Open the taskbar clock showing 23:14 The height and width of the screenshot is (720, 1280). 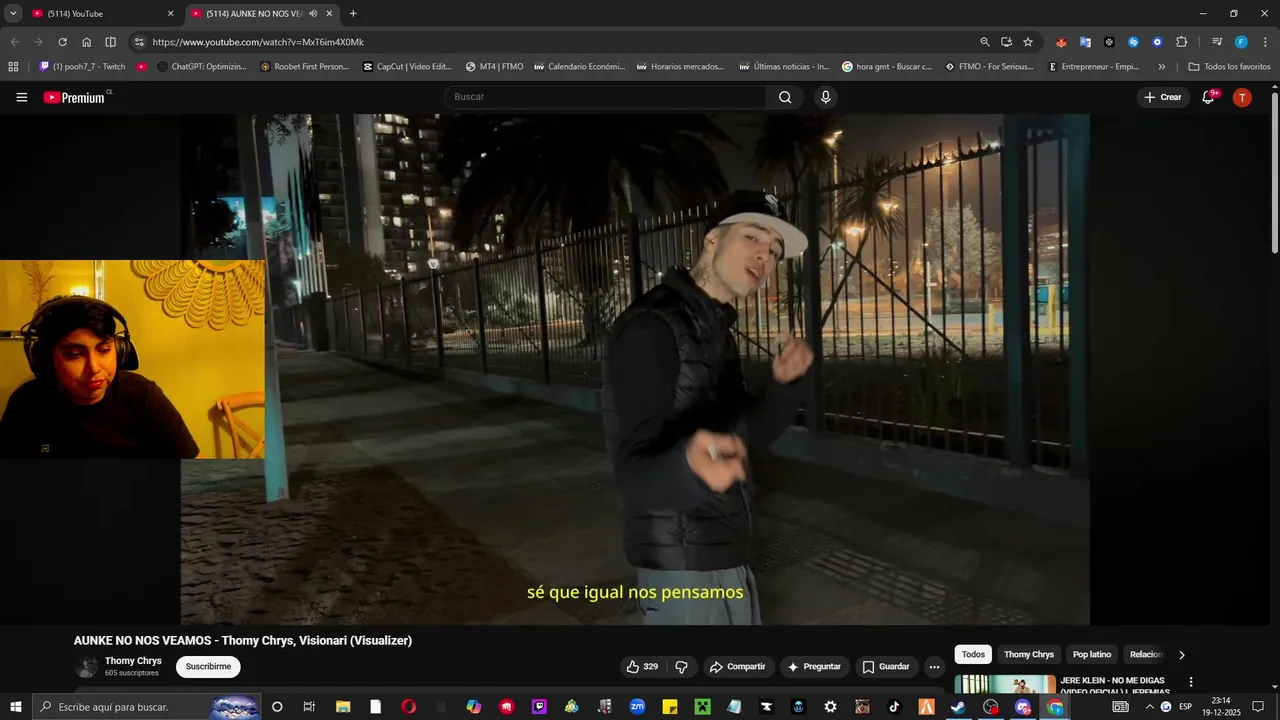point(1220,707)
